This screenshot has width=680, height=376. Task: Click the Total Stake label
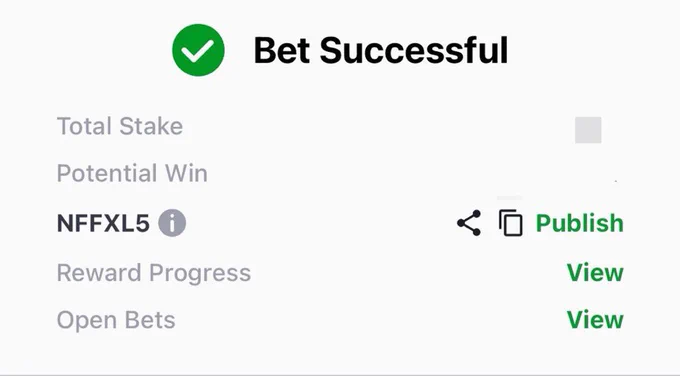click(120, 126)
